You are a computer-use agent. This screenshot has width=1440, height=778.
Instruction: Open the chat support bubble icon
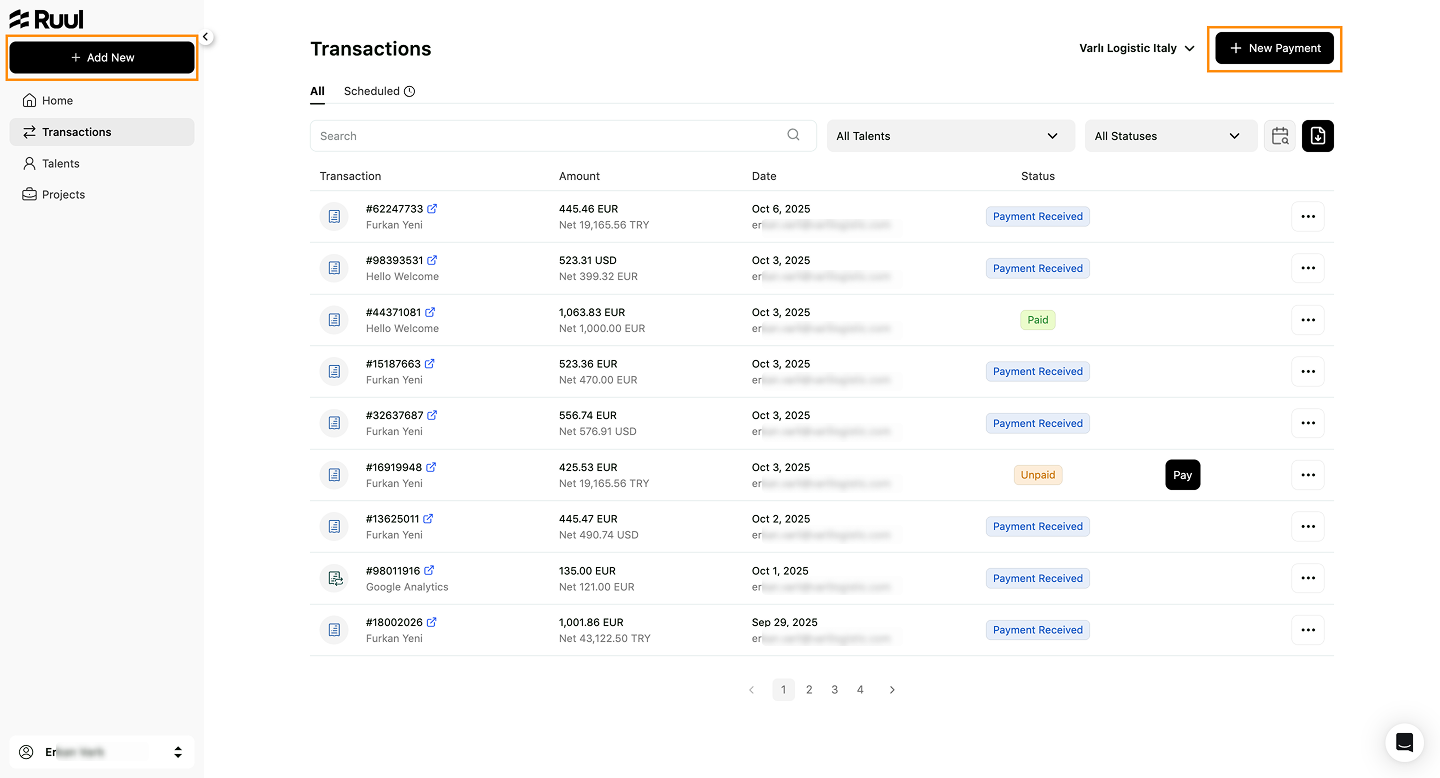(x=1404, y=742)
